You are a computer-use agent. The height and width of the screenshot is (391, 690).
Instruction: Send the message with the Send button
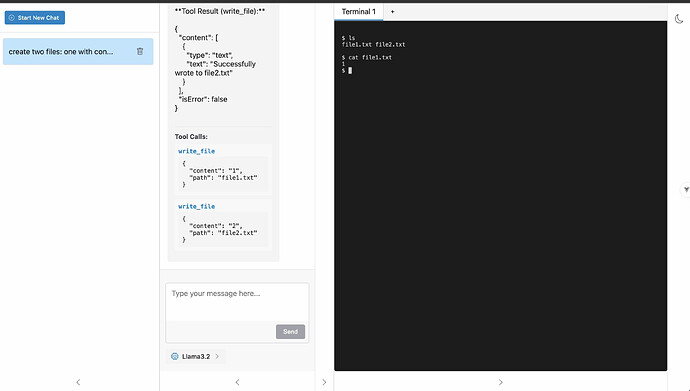pos(290,332)
